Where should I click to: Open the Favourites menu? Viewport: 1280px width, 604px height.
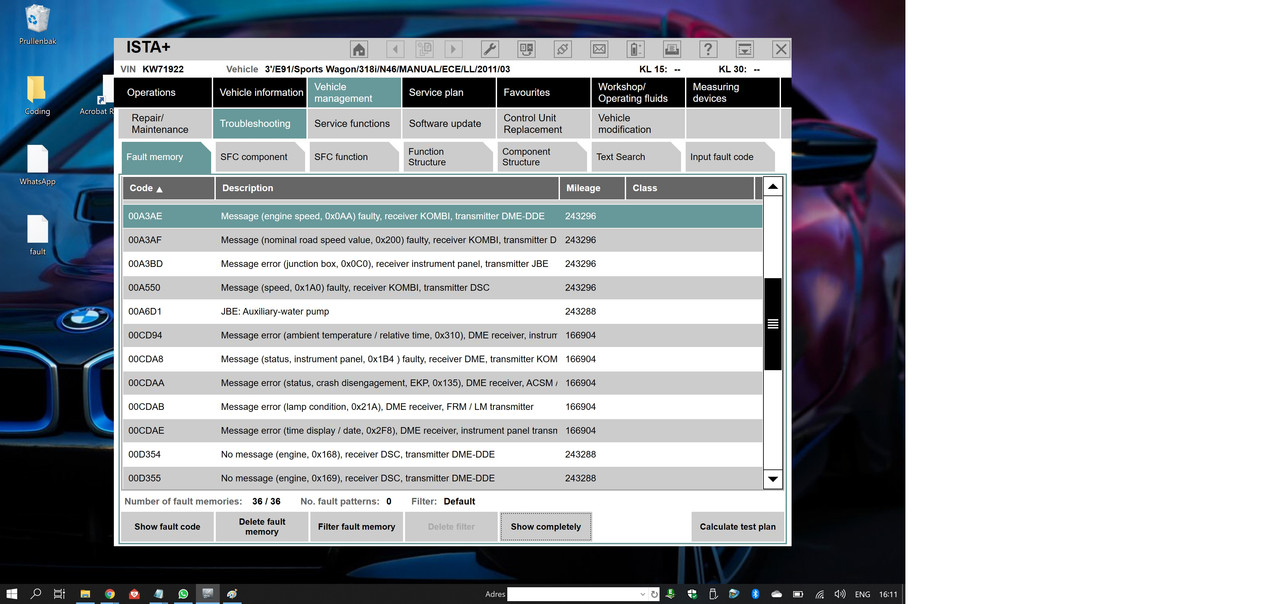coord(543,92)
